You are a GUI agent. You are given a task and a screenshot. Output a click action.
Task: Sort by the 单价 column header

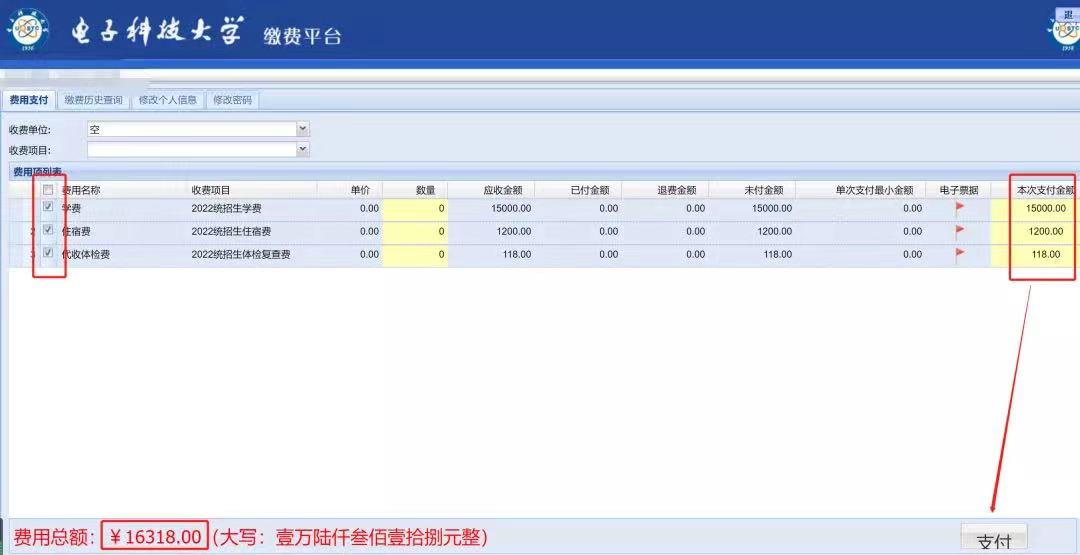(360, 190)
